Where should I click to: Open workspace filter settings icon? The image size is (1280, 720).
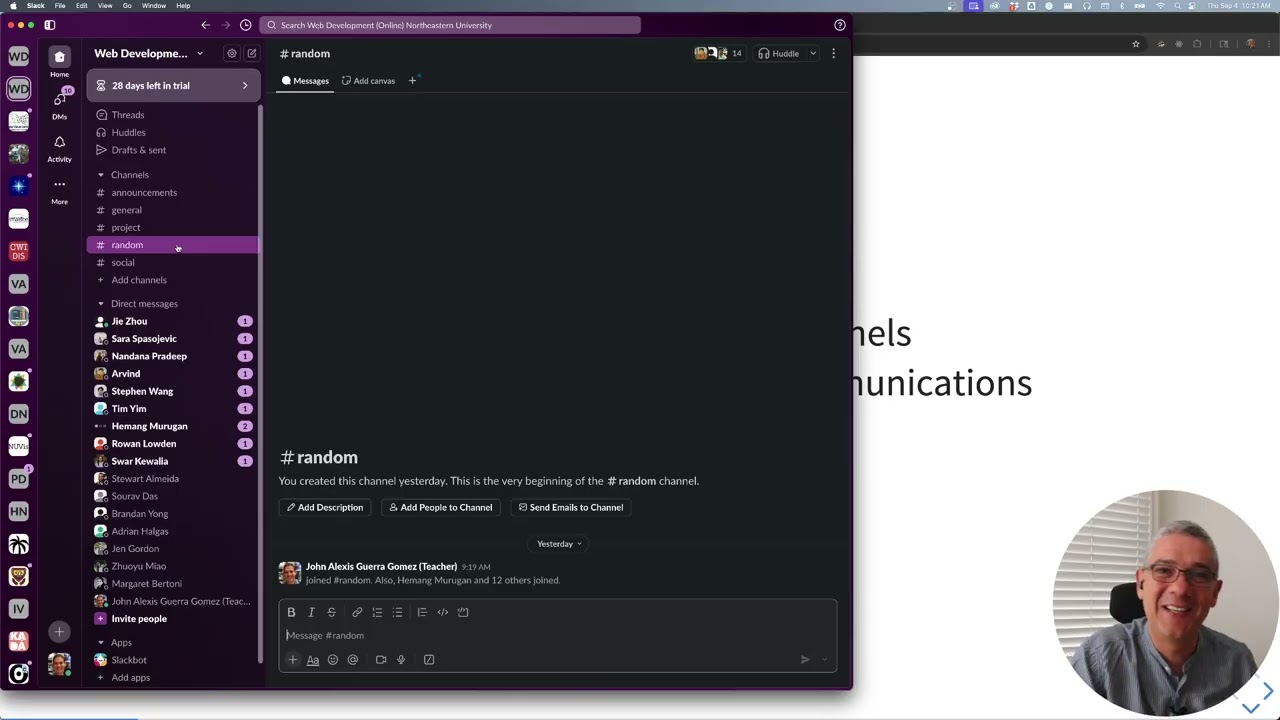[x=232, y=53]
